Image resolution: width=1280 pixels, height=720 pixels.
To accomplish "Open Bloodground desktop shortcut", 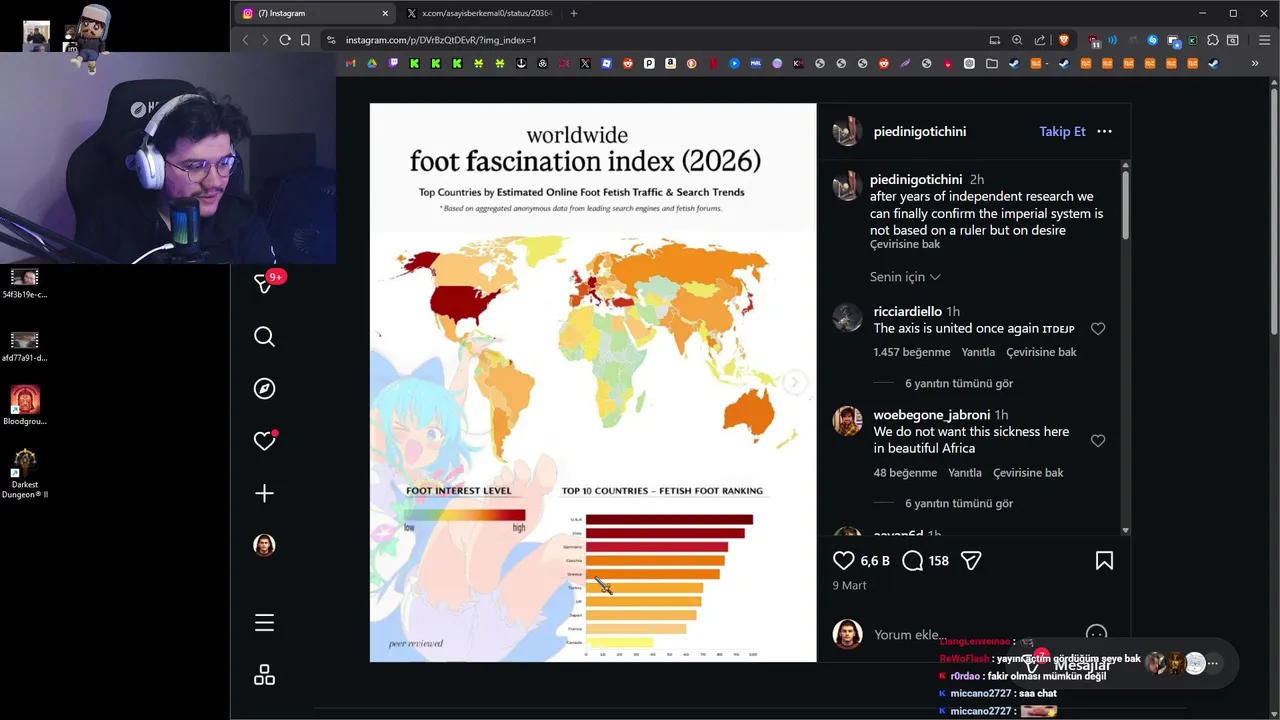I will pos(25,405).
